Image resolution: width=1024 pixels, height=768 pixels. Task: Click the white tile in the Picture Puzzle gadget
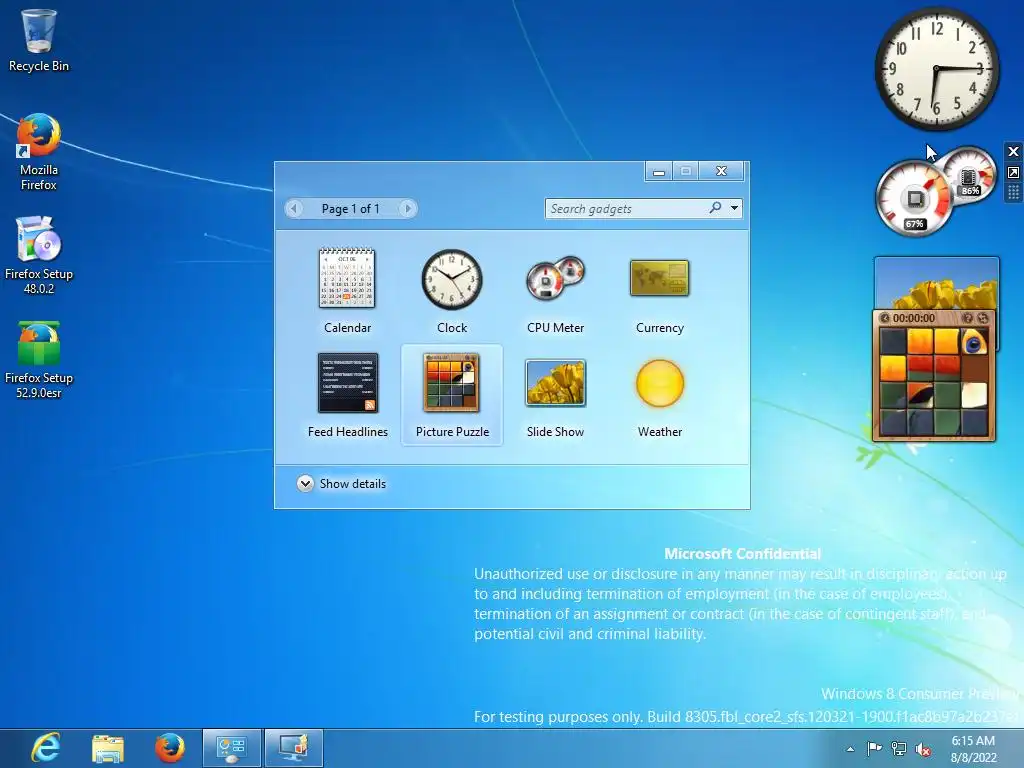[x=974, y=395]
